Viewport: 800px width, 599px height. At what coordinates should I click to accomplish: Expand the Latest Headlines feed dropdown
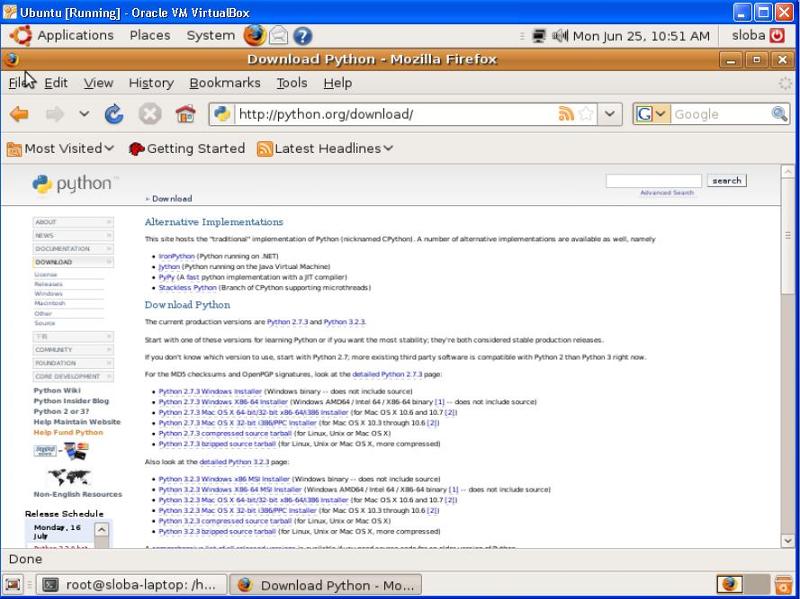325,148
